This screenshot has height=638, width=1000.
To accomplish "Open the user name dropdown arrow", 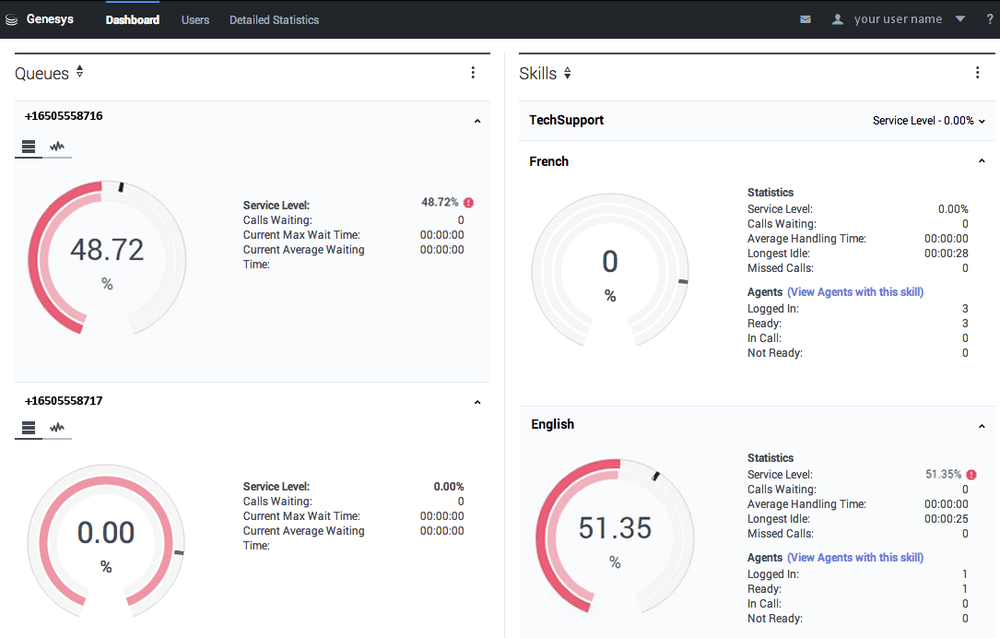I will (960, 19).
